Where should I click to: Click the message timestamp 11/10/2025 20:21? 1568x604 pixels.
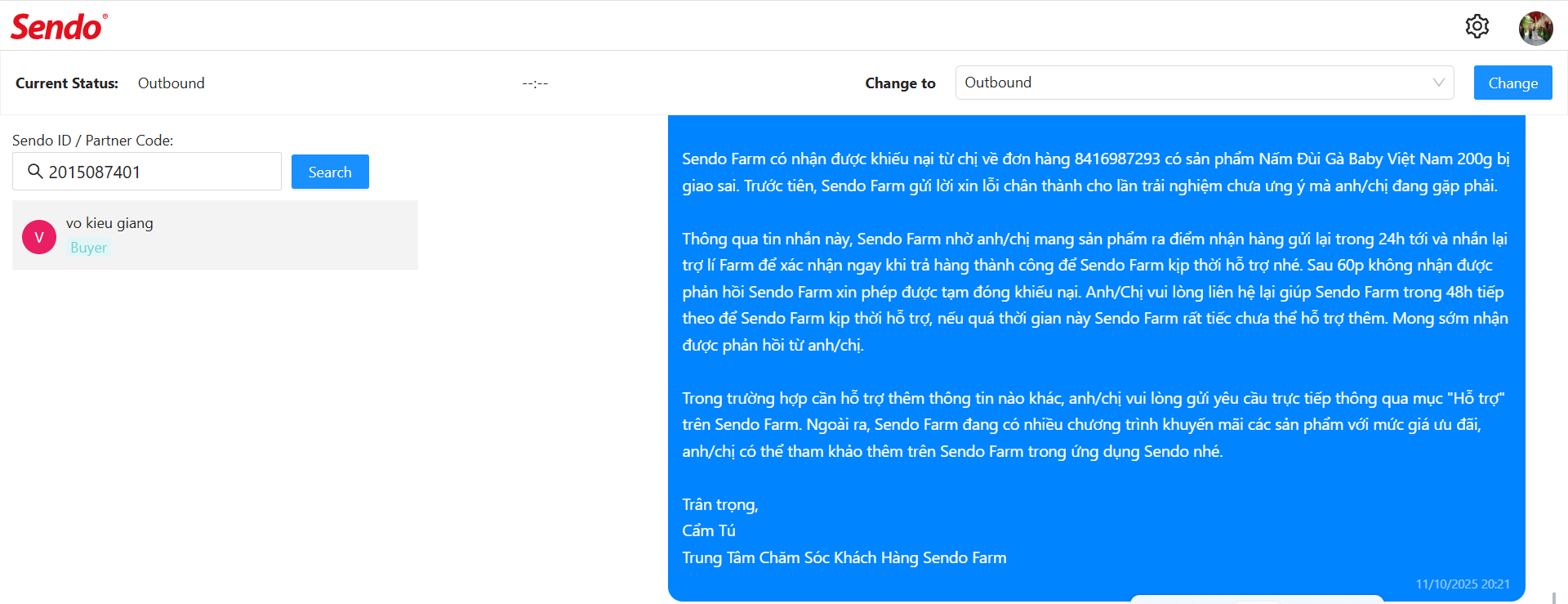click(x=1463, y=584)
